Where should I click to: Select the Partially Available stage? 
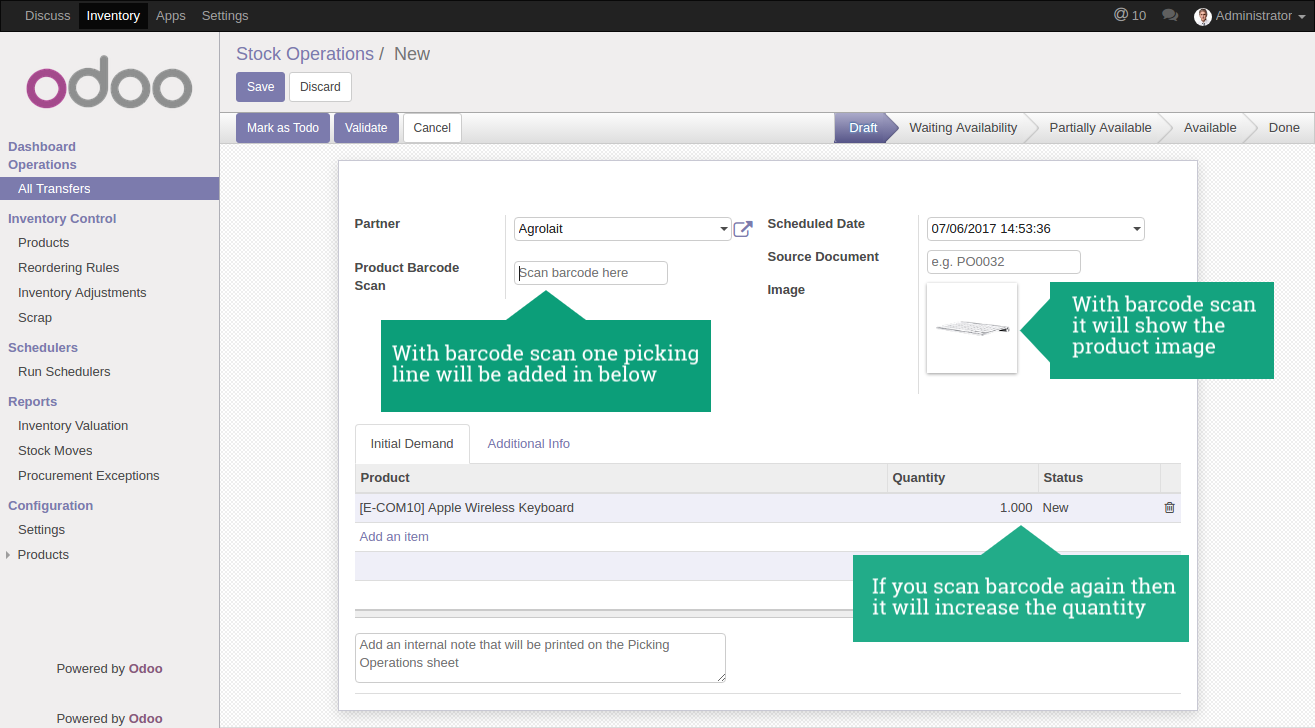click(x=1100, y=128)
